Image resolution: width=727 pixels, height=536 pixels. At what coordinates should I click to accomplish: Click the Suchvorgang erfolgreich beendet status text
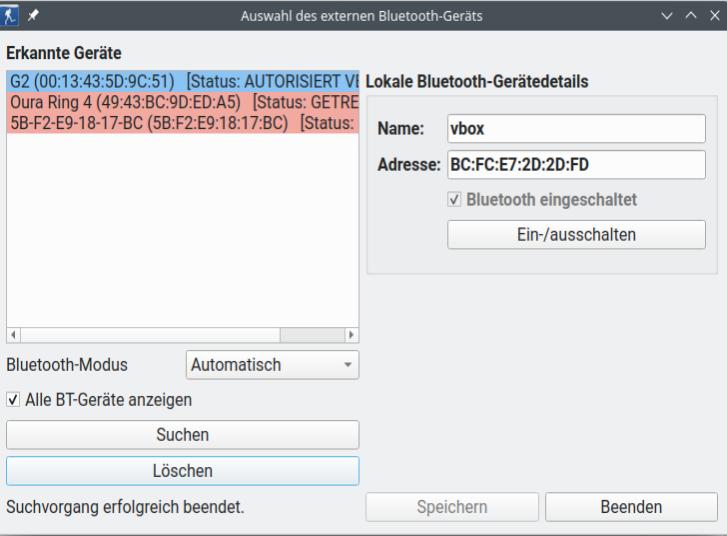125,507
